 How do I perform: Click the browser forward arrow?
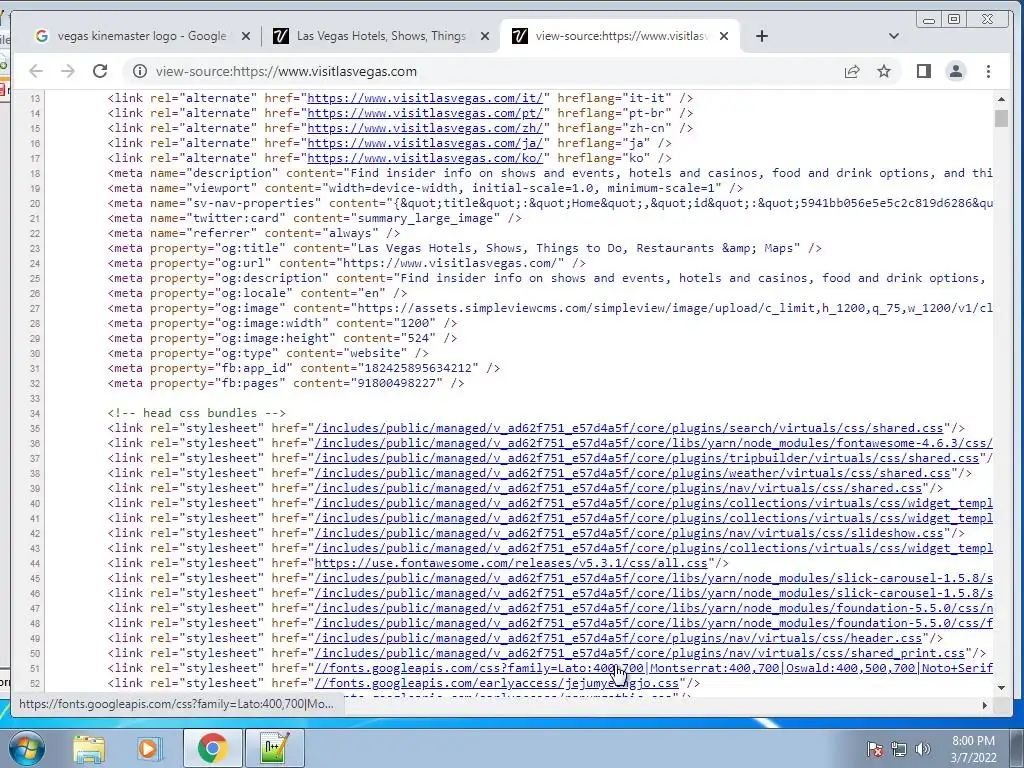pos(68,71)
